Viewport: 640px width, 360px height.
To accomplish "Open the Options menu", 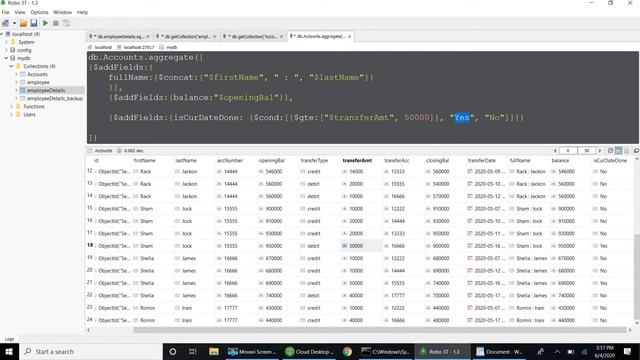I will [x=39, y=12].
